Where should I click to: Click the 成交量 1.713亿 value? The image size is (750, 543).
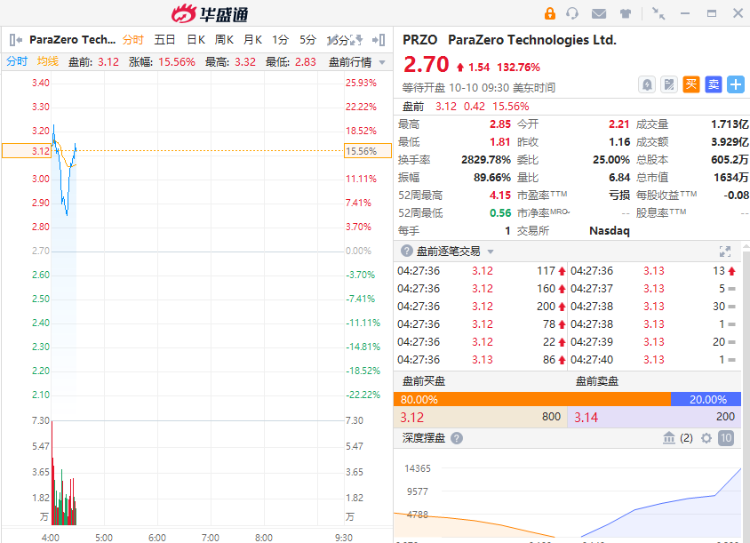729,124
